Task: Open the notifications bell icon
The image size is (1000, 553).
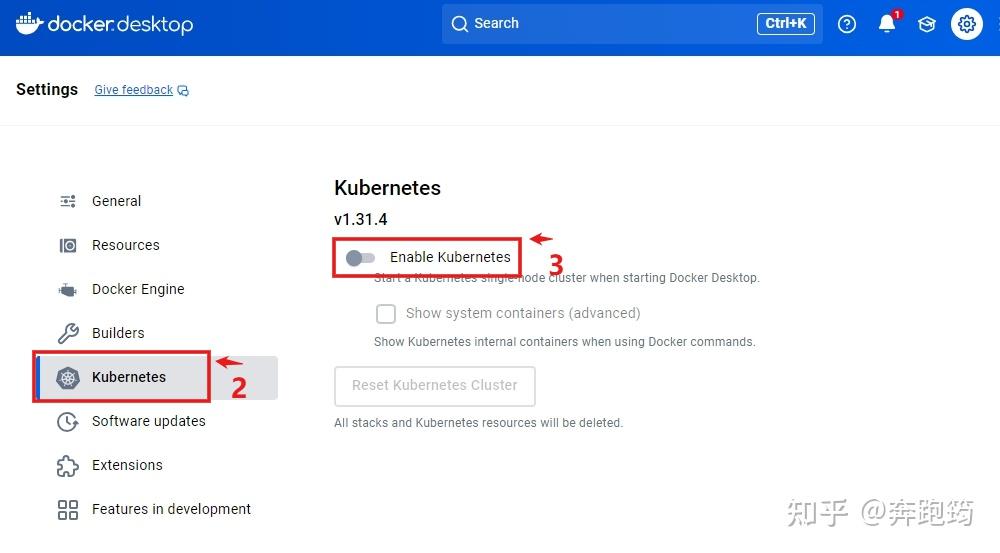Action: (x=886, y=24)
